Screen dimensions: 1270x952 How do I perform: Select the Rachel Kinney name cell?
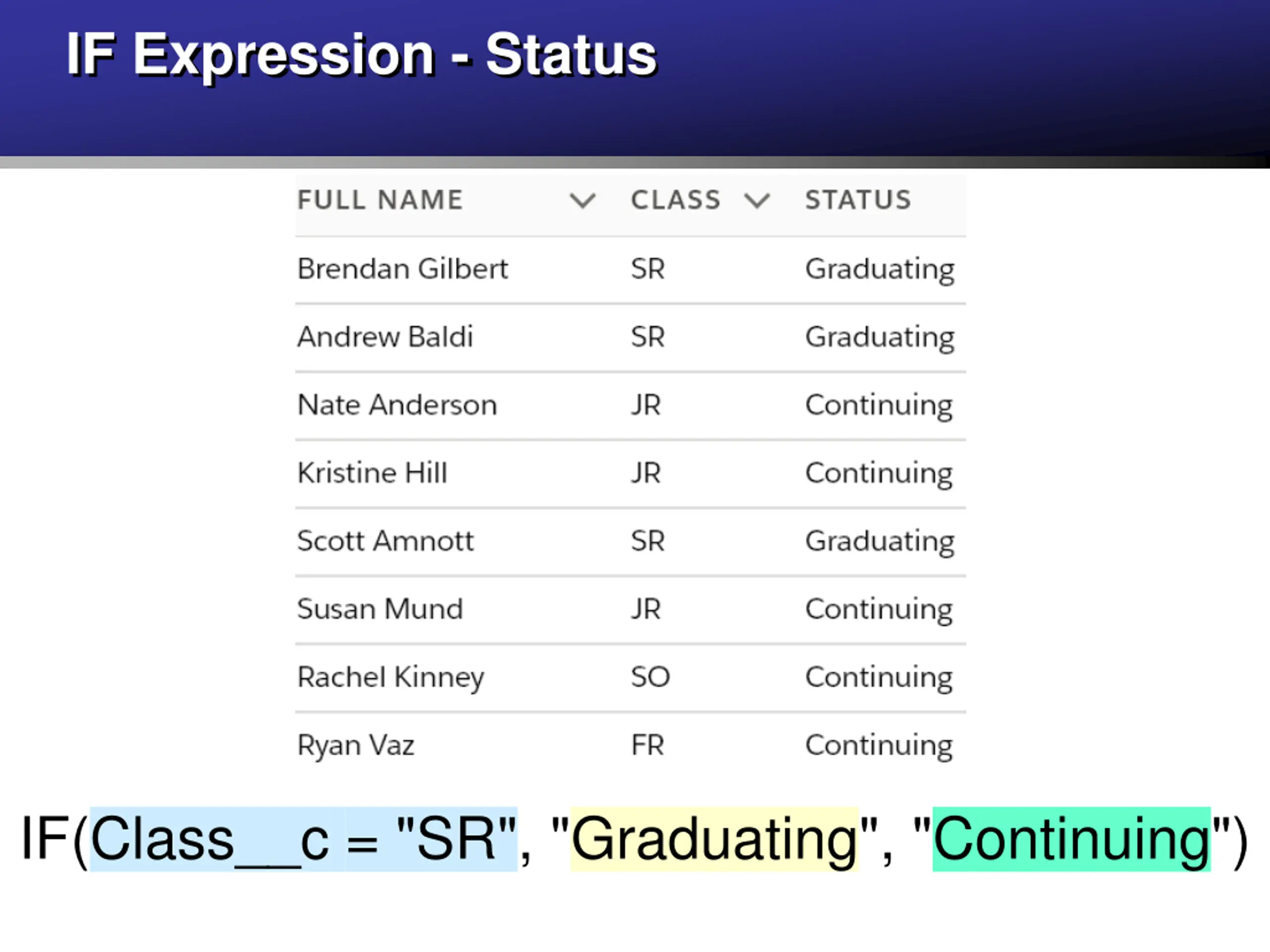(x=390, y=678)
